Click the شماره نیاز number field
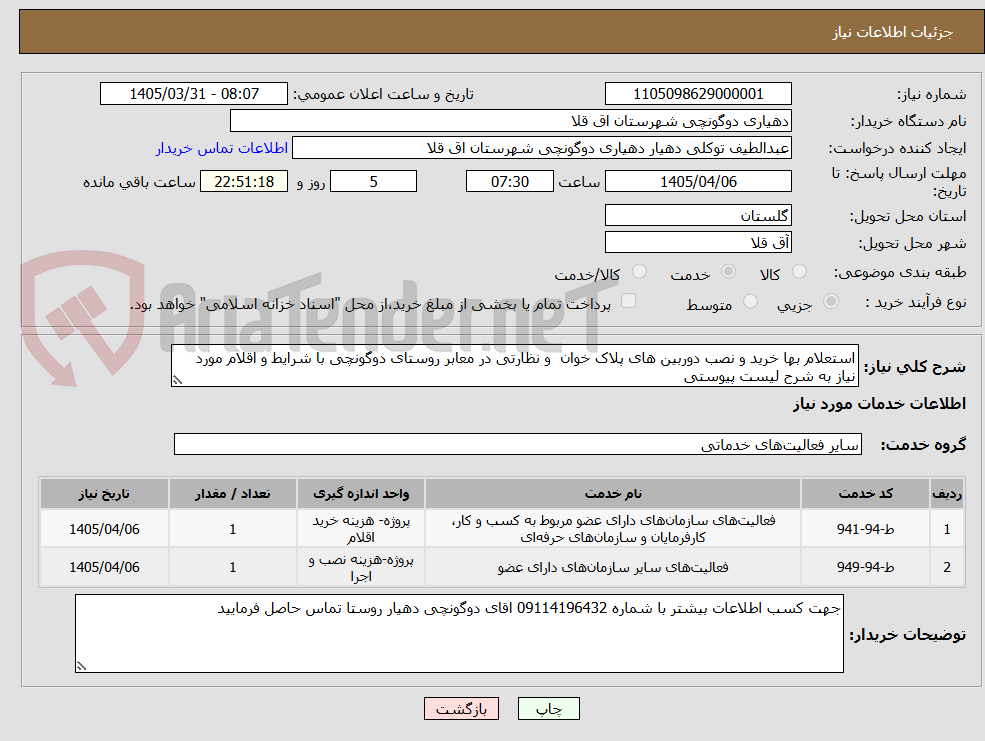The width and height of the screenshot is (985, 741). (698, 94)
